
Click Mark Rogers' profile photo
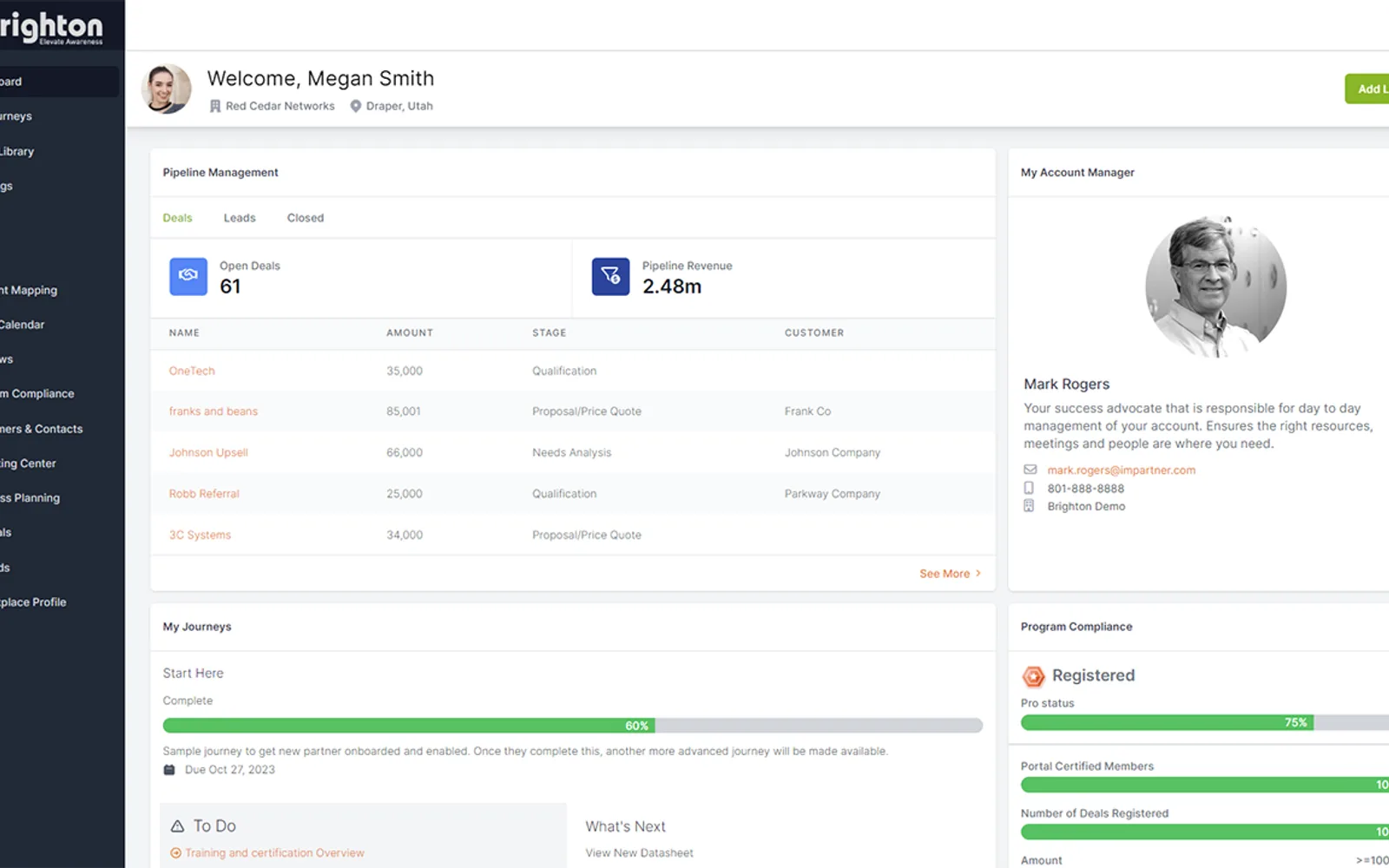pos(1215,286)
